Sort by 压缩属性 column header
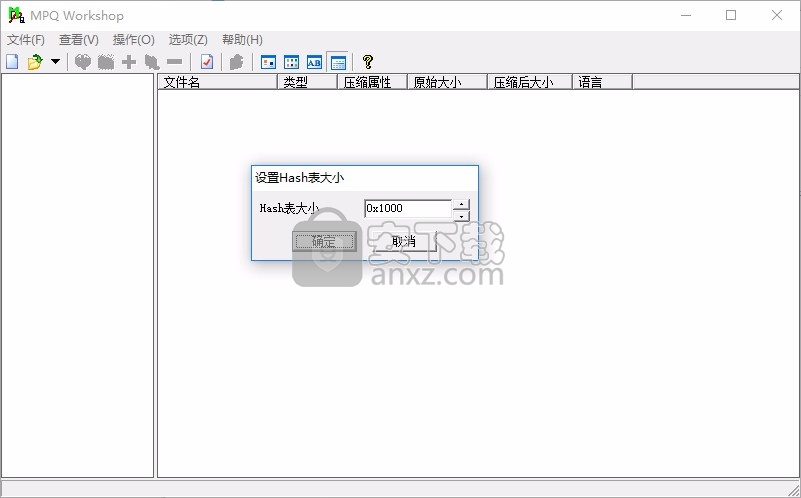801x498 pixels. pos(372,82)
